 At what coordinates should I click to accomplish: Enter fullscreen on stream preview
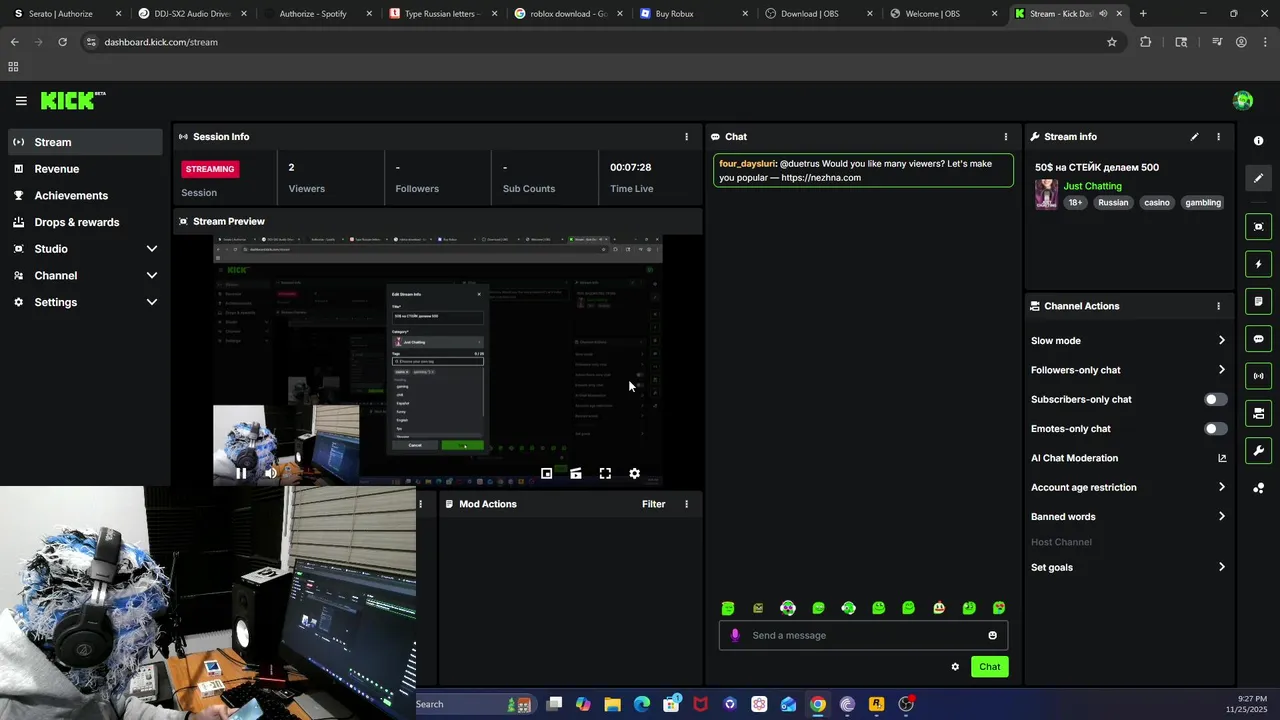tap(605, 474)
